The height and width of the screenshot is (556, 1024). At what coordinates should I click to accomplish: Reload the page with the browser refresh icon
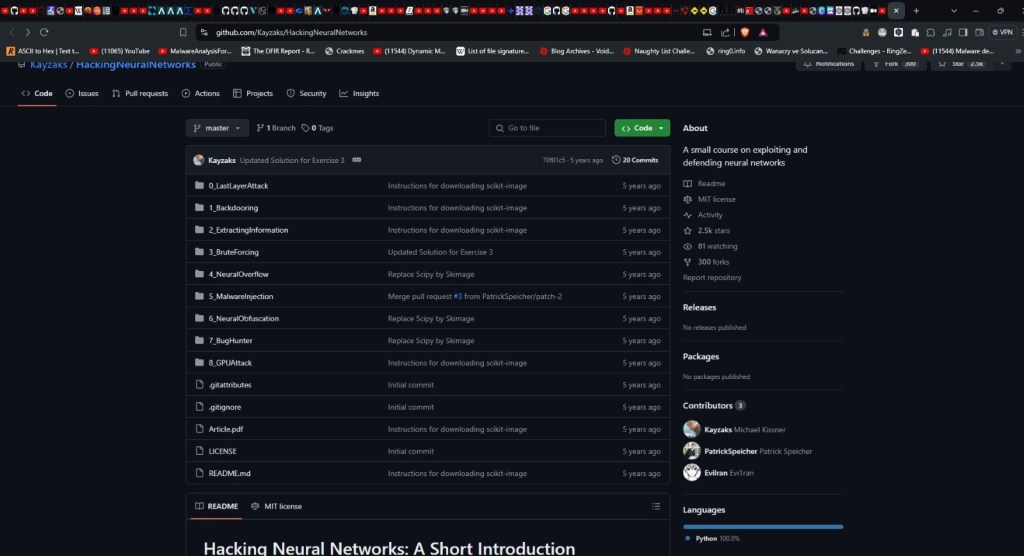click(x=44, y=32)
